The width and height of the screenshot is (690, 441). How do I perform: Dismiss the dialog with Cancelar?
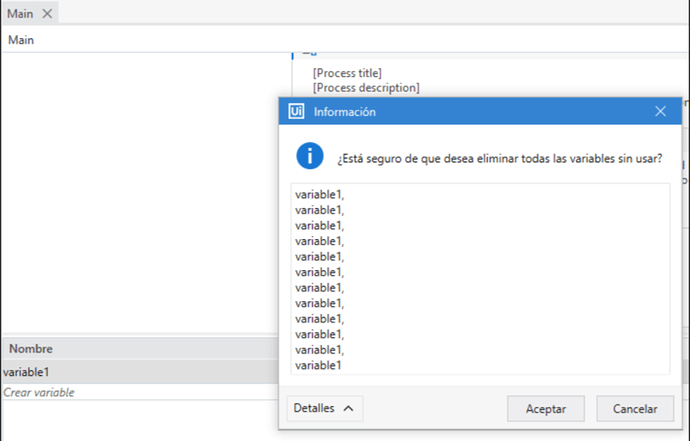[x=635, y=409]
